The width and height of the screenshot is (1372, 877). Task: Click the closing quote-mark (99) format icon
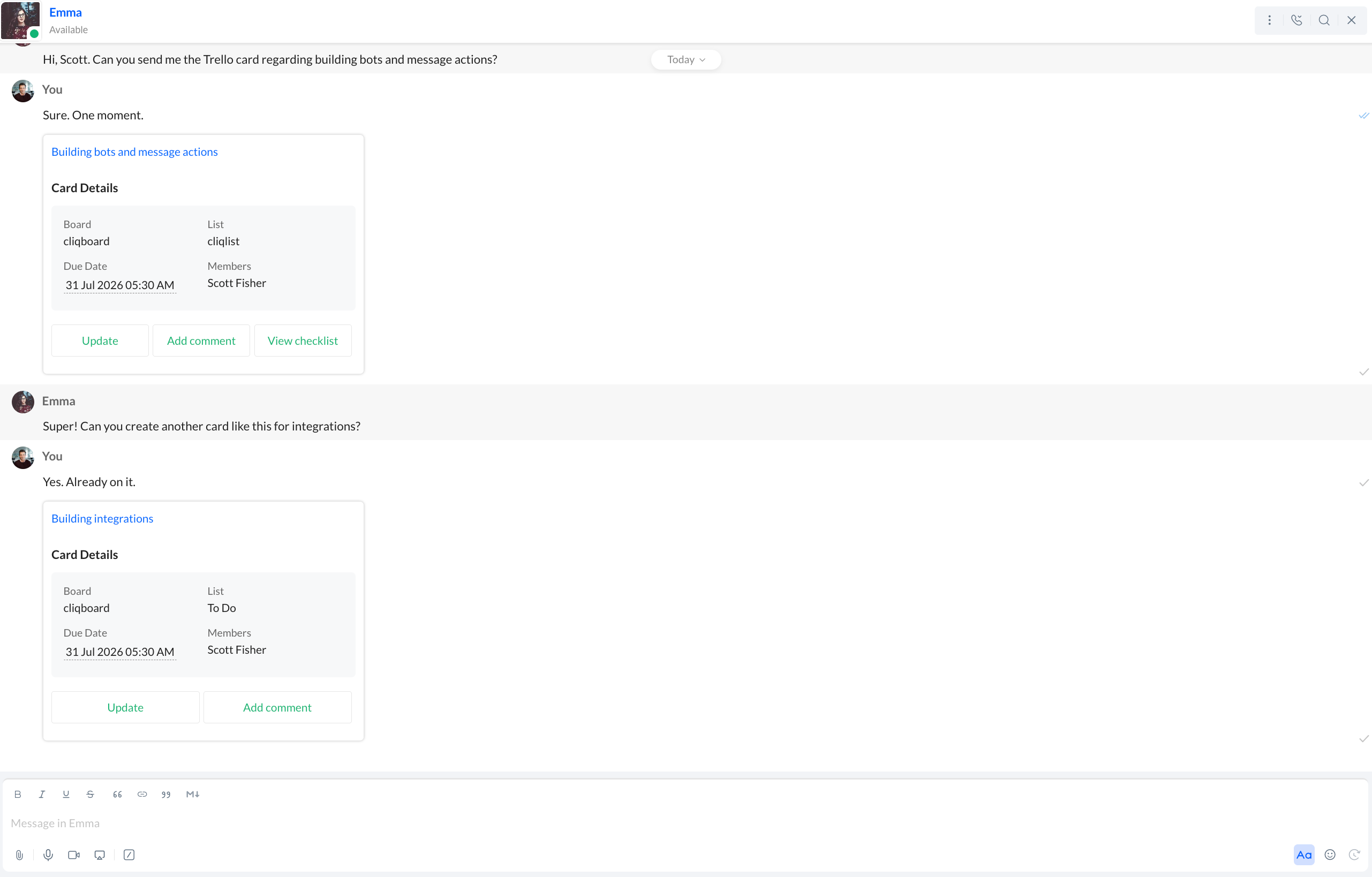click(166, 795)
